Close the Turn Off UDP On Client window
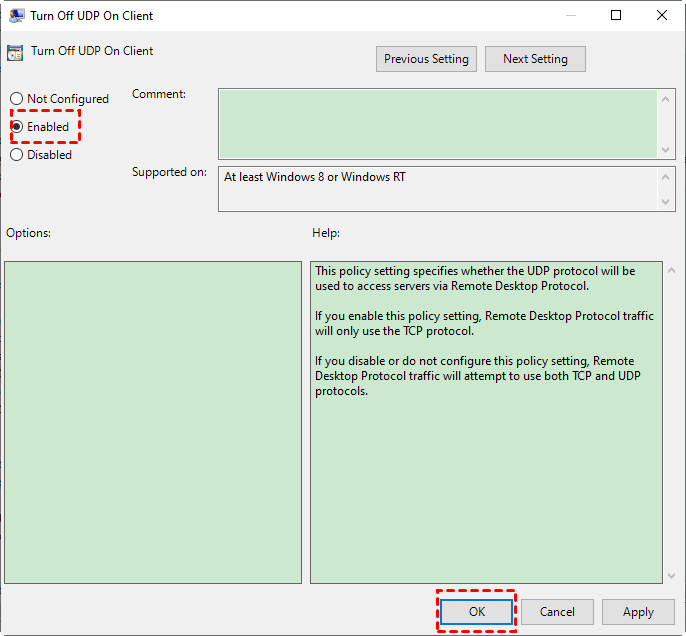686x636 pixels. pos(662,16)
